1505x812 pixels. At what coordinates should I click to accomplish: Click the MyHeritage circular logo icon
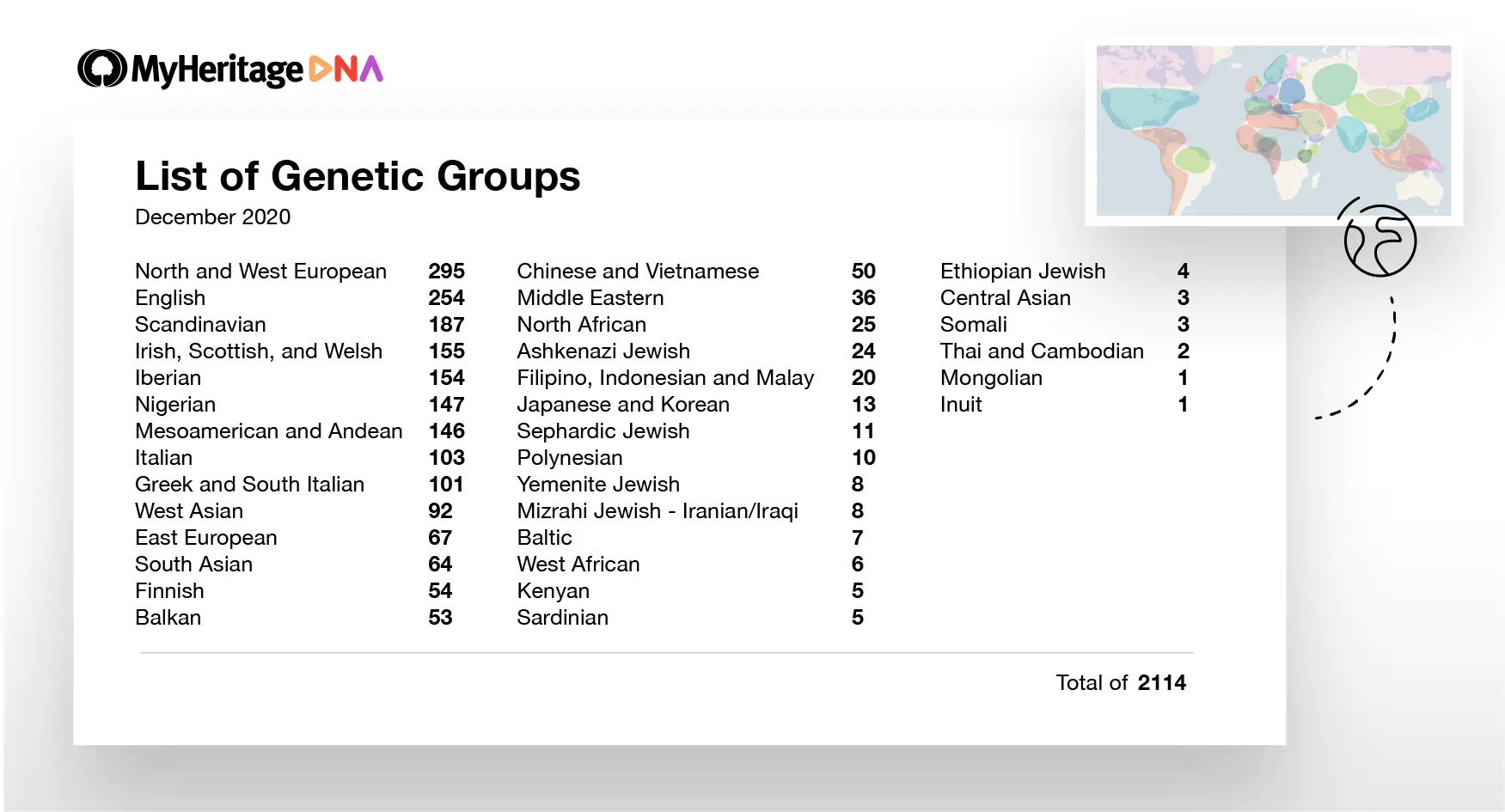102,69
